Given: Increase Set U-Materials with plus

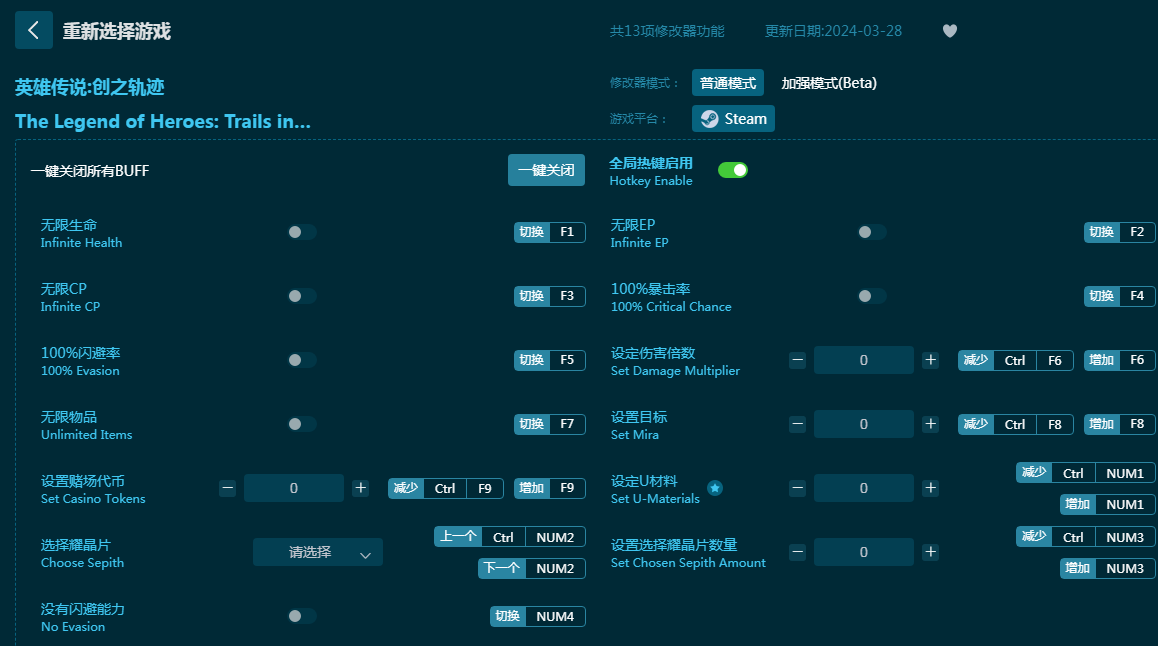Looking at the screenshot, I should click(931, 488).
